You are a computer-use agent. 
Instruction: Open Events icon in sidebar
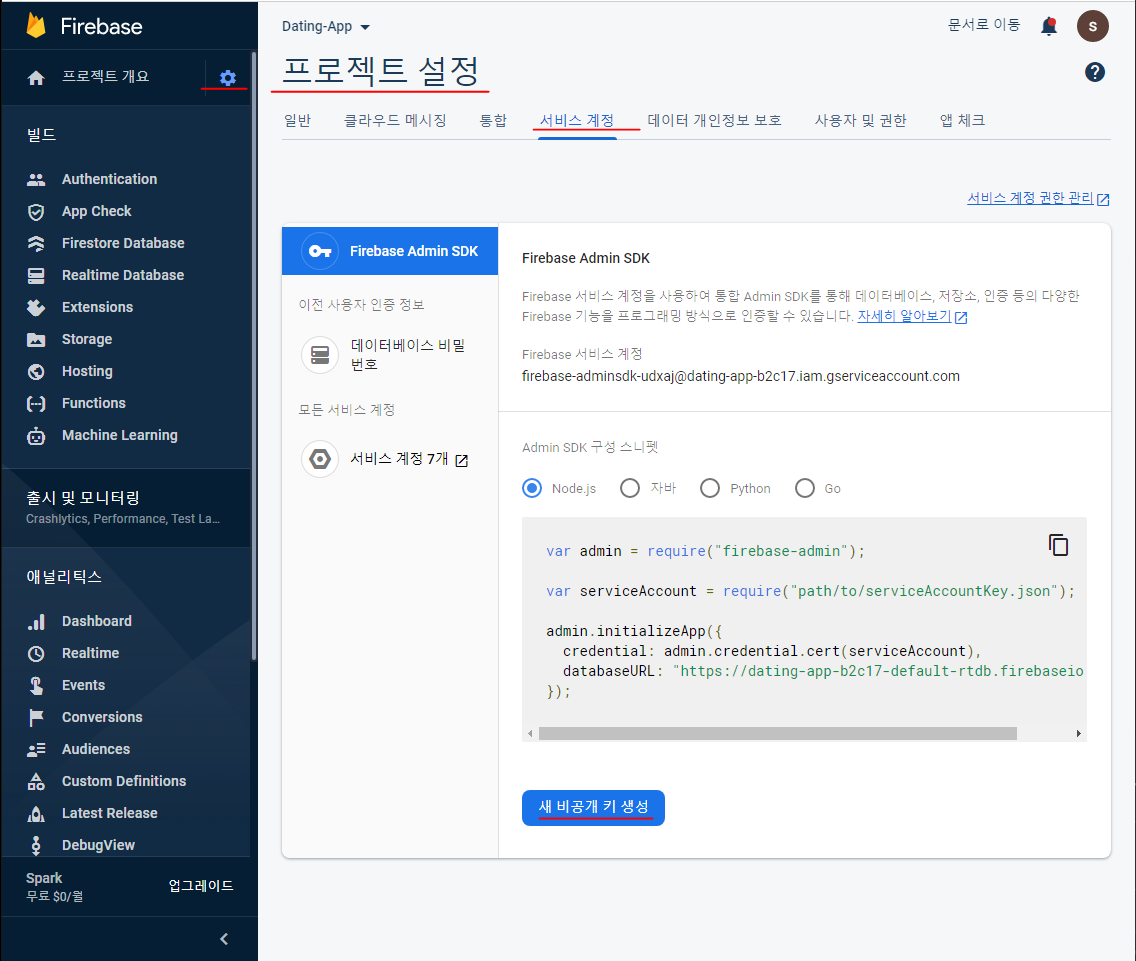[x=36, y=686]
